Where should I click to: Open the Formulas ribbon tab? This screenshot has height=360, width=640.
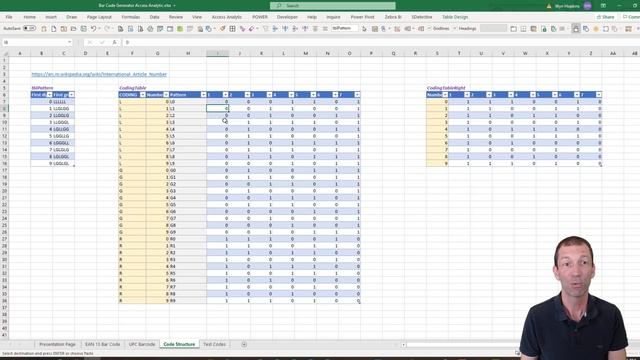tap(131, 17)
